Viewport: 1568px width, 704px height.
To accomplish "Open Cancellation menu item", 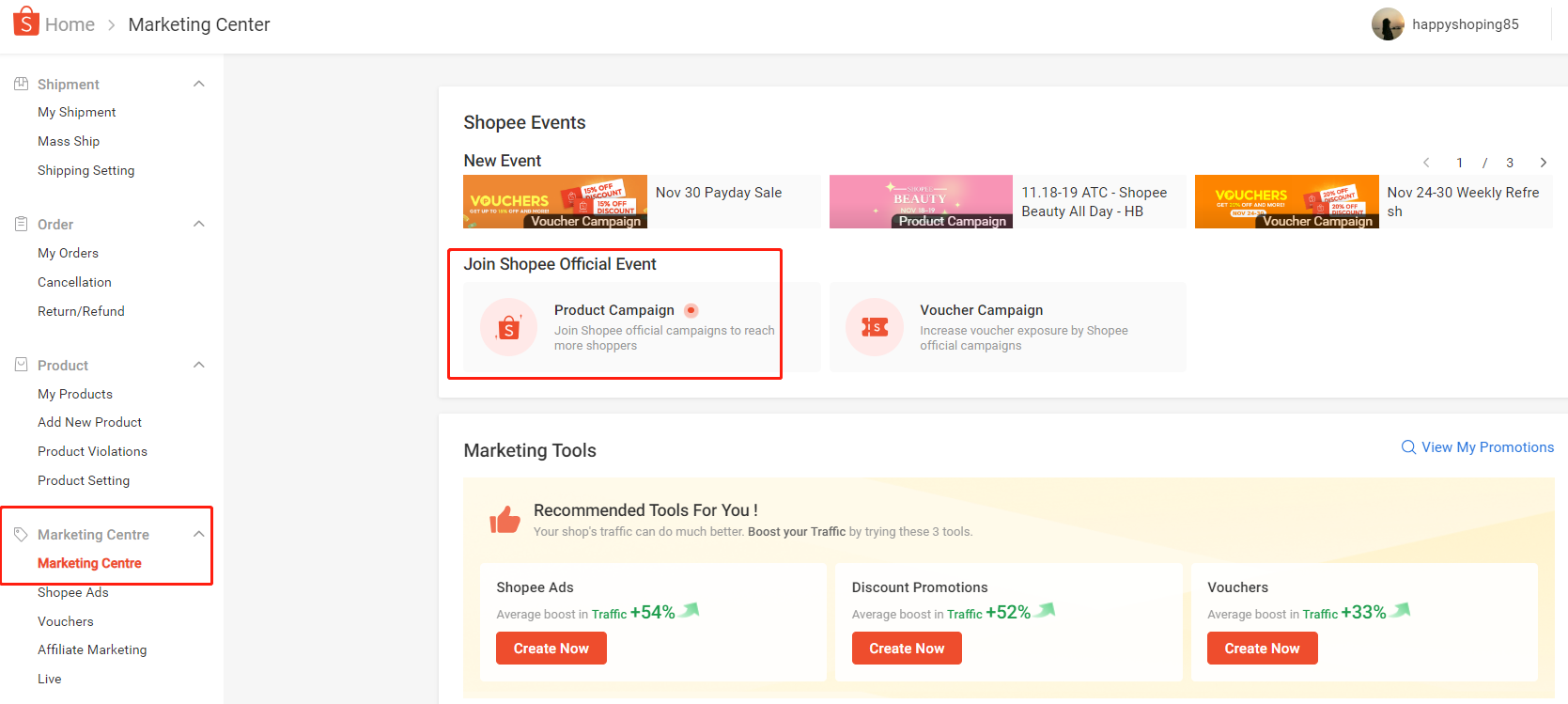I will pos(74,282).
